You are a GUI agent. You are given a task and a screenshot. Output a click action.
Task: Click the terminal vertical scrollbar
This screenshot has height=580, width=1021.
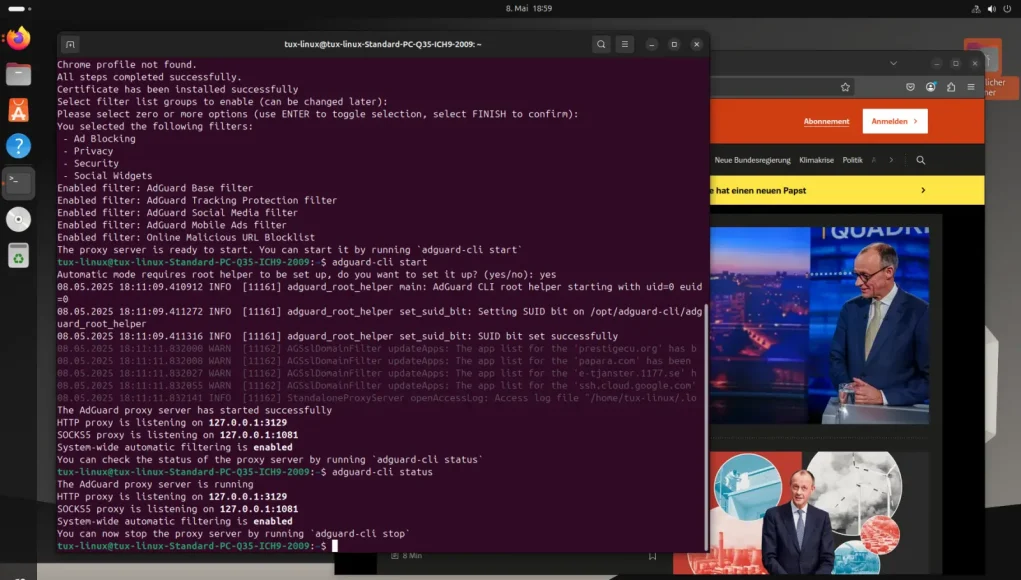[x=706, y=420]
